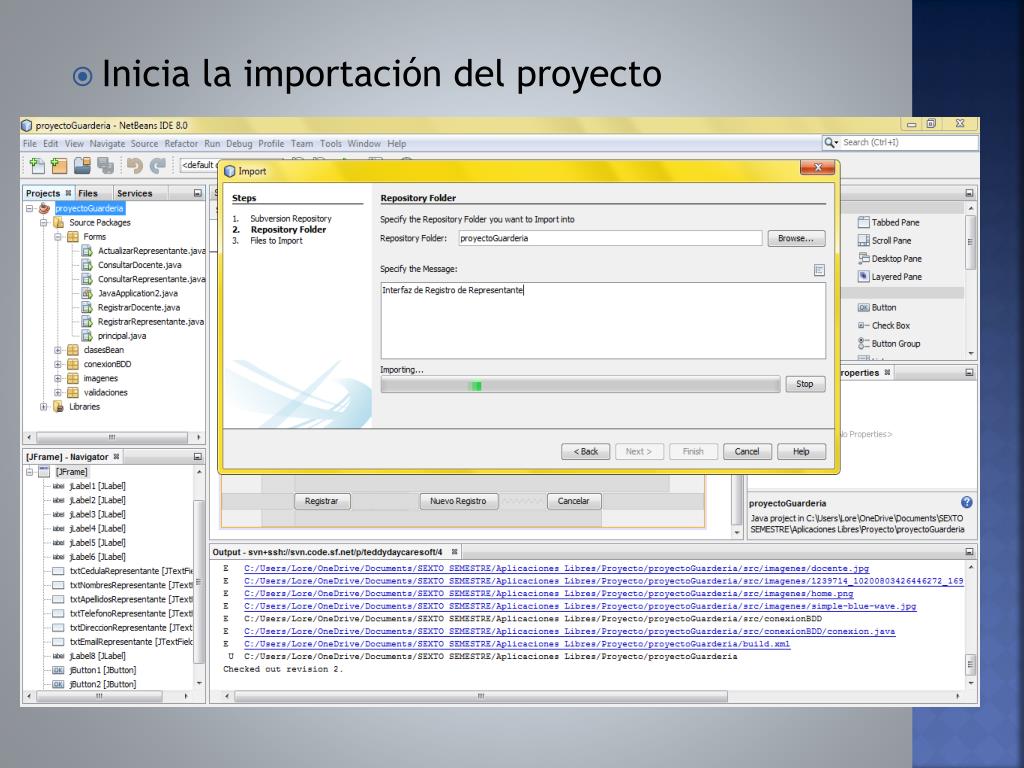Collapse the Forms package node
Viewport: 1024px width, 768px height.
57,236
